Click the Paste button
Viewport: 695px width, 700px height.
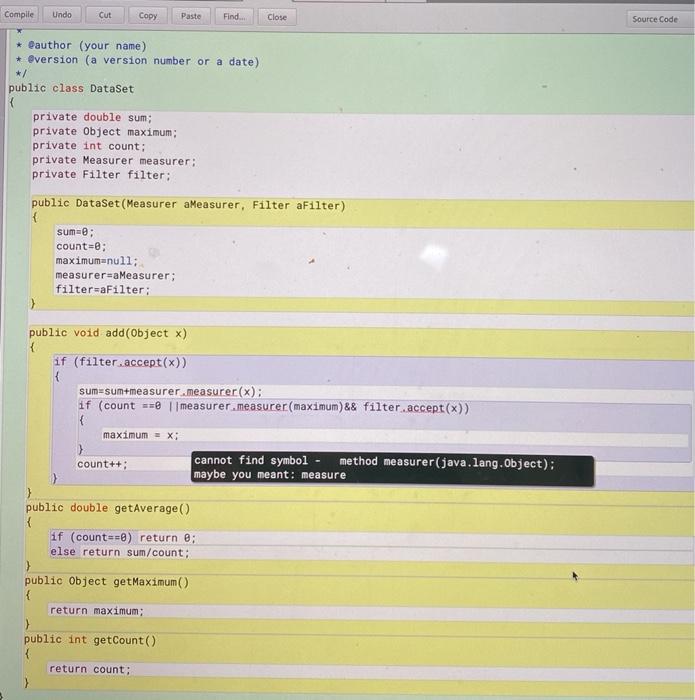(x=191, y=16)
